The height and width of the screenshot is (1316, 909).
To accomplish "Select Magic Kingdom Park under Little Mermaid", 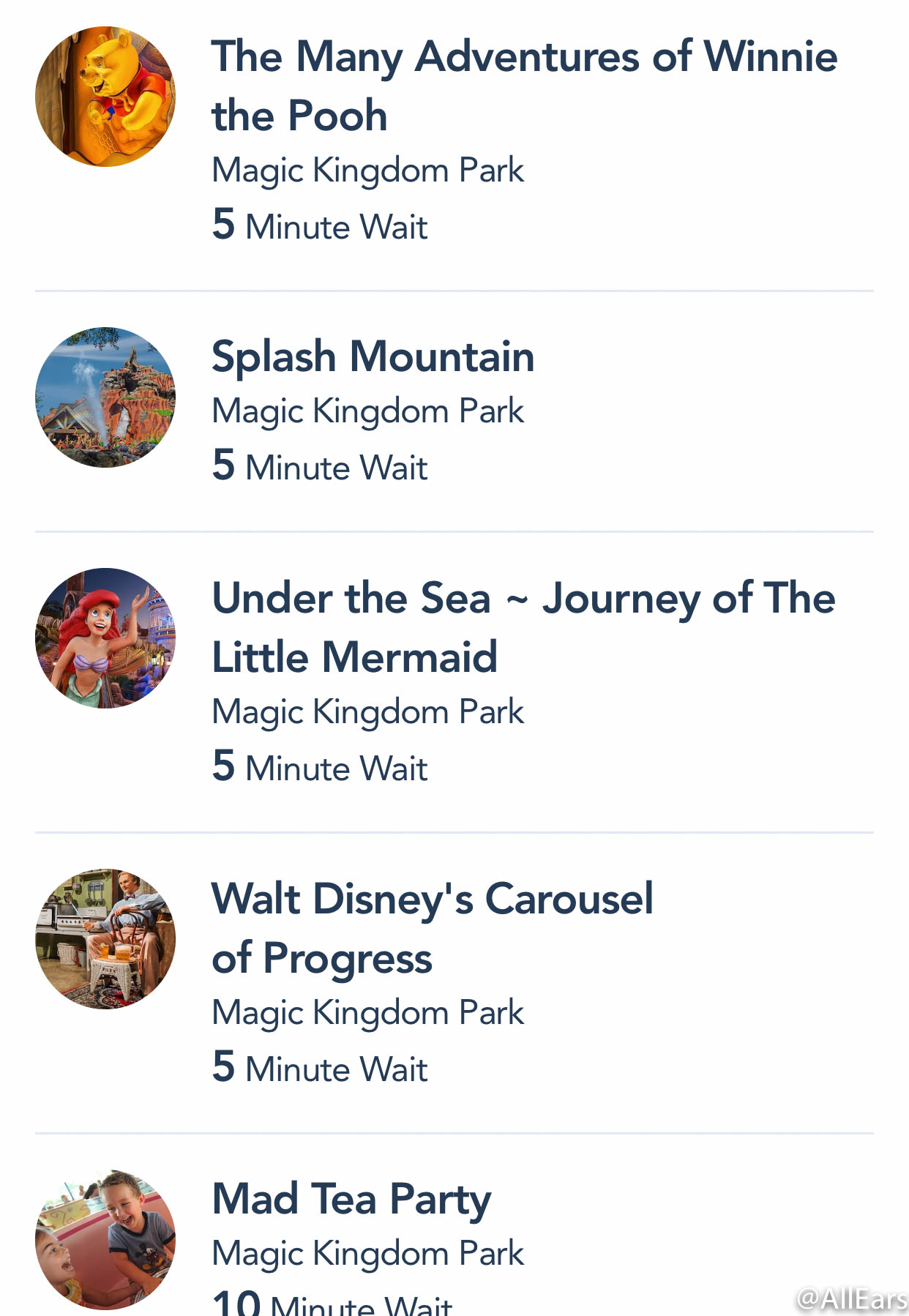I will (x=368, y=713).
